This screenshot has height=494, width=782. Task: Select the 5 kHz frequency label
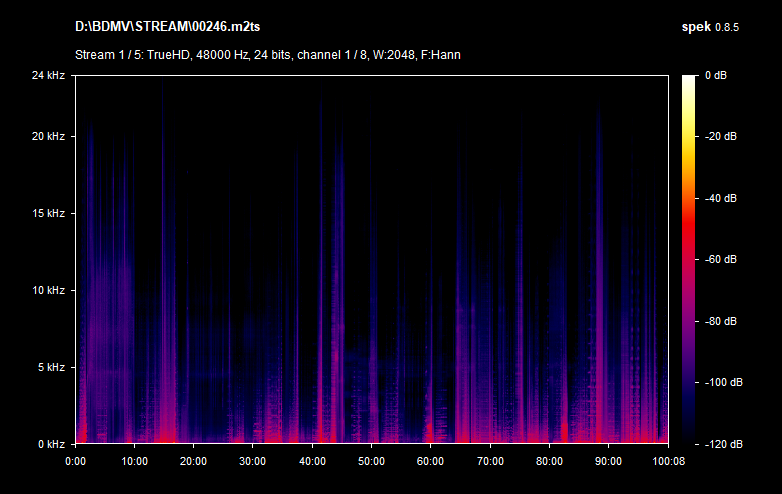(51, 367)
